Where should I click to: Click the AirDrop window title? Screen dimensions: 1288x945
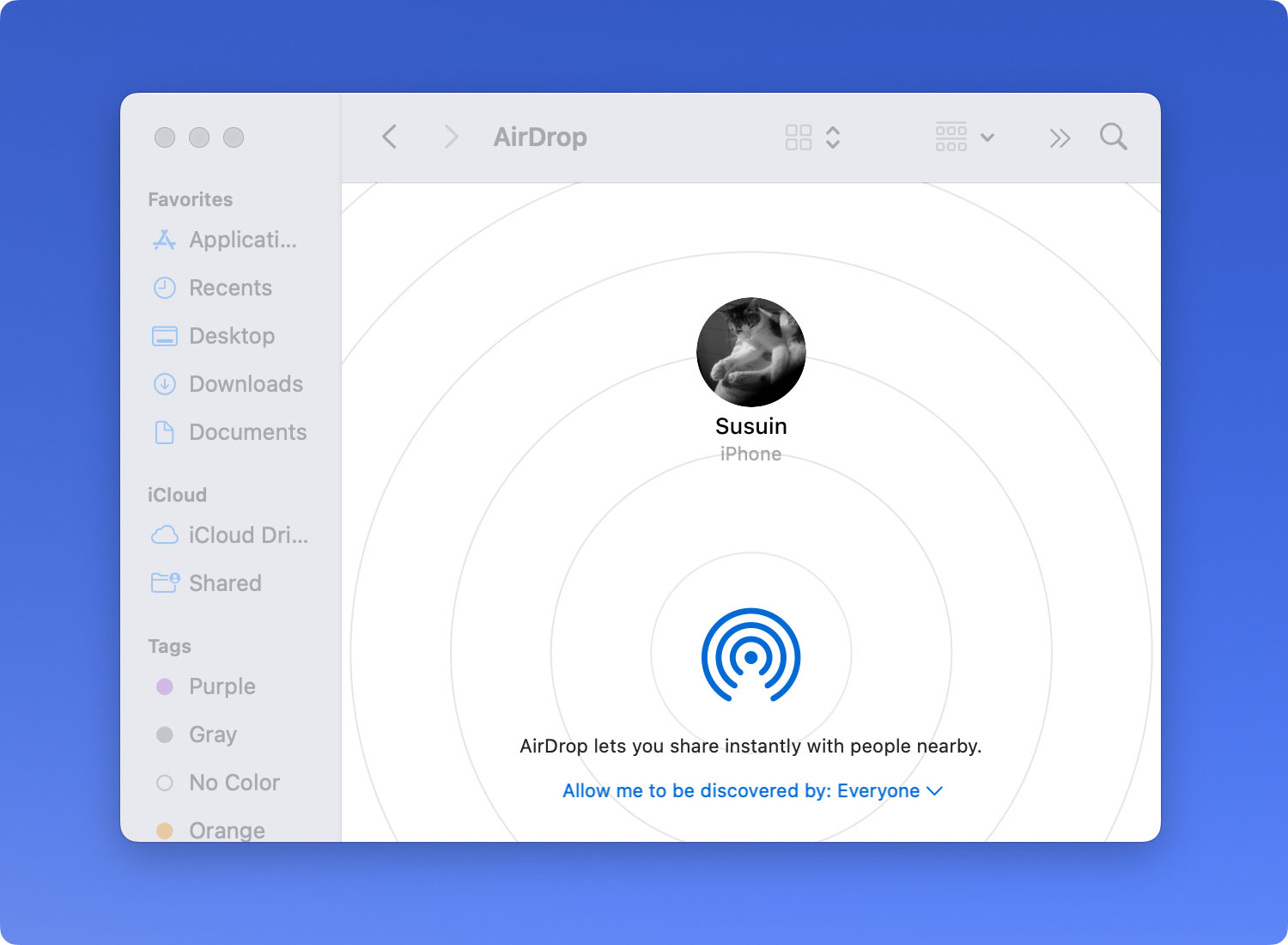540,137
